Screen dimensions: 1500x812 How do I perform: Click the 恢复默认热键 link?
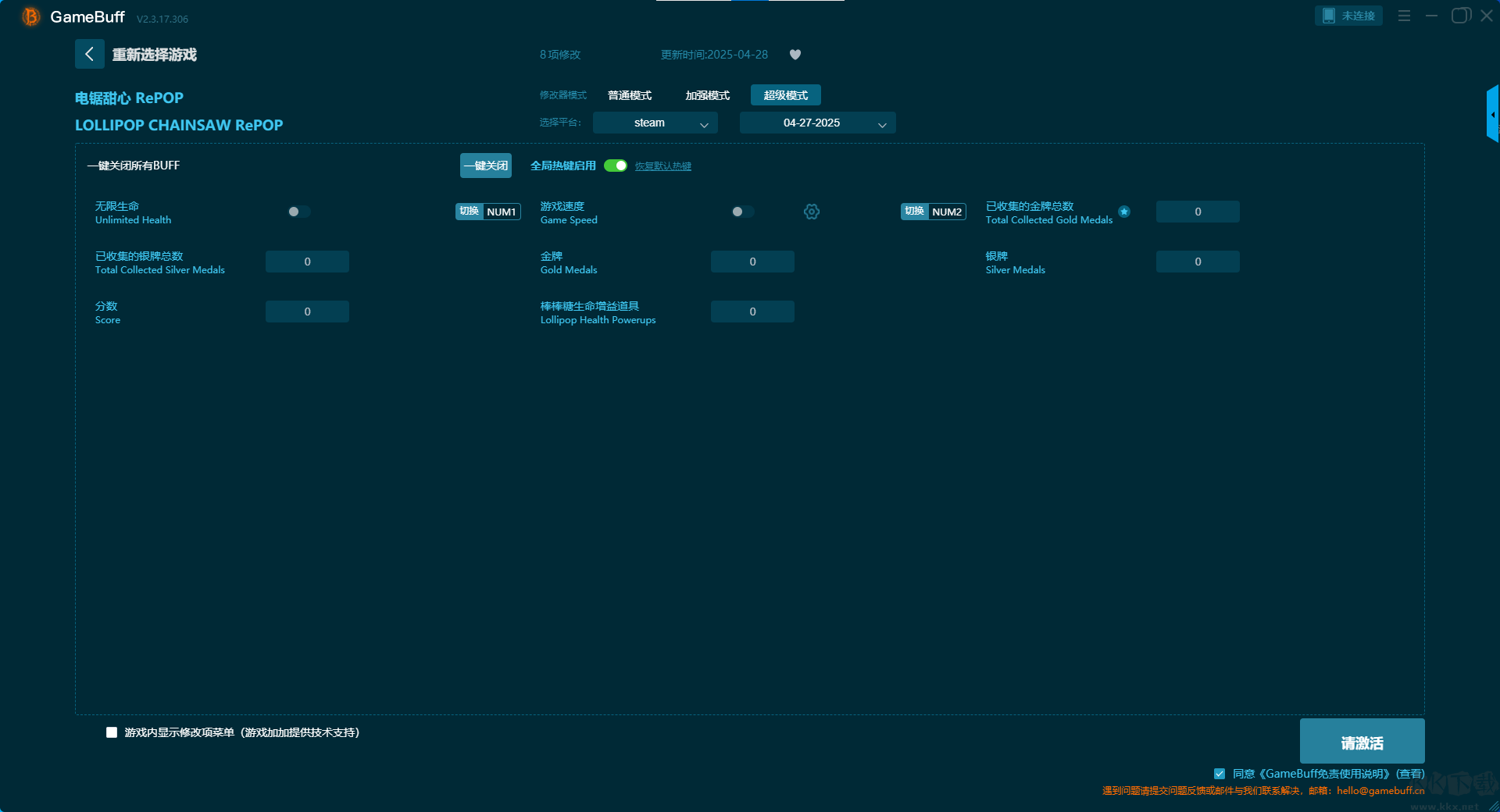[x=662, y=166]
